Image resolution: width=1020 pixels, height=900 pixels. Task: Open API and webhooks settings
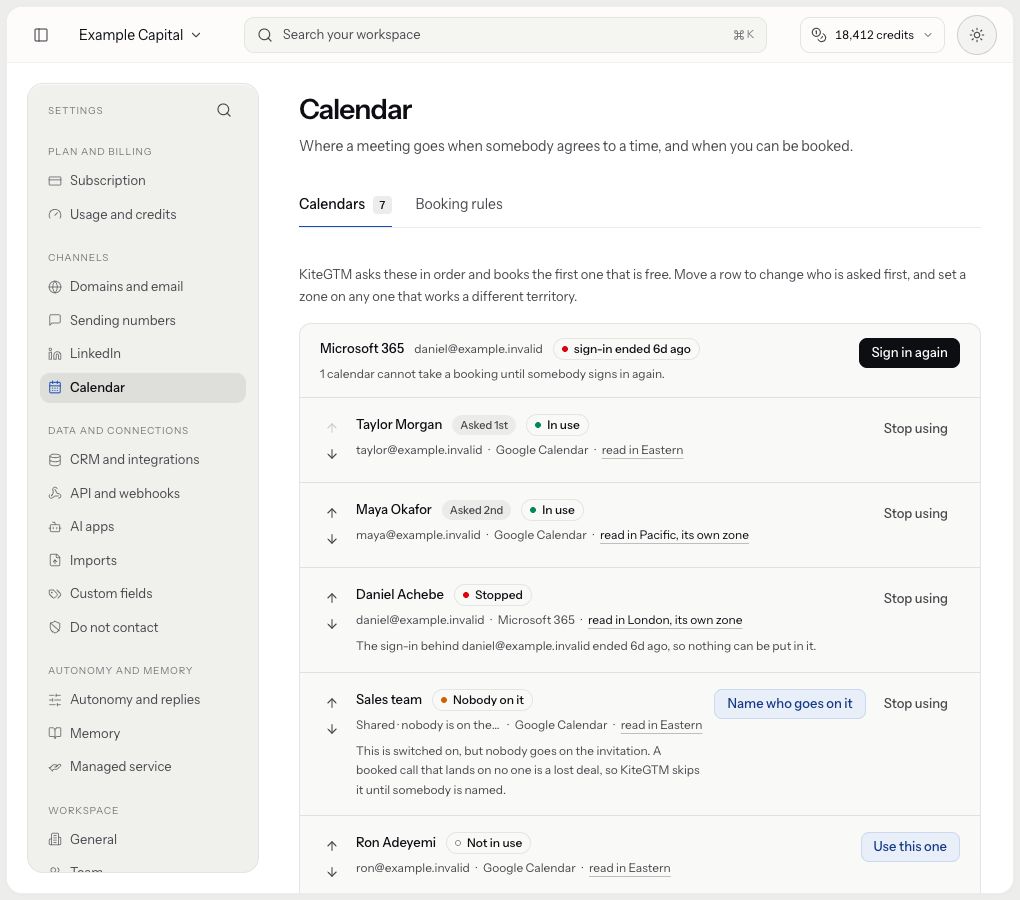(x=143, y=494)
